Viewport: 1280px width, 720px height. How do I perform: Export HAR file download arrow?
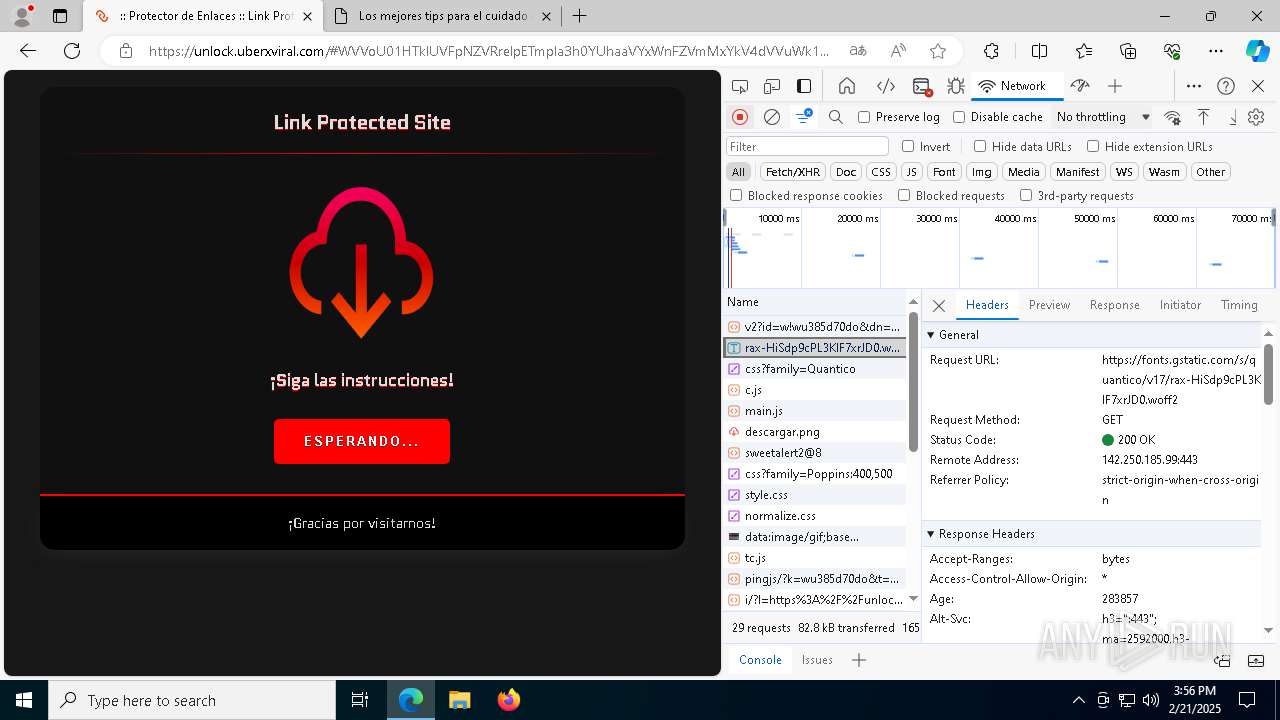tap(1232, 117)
